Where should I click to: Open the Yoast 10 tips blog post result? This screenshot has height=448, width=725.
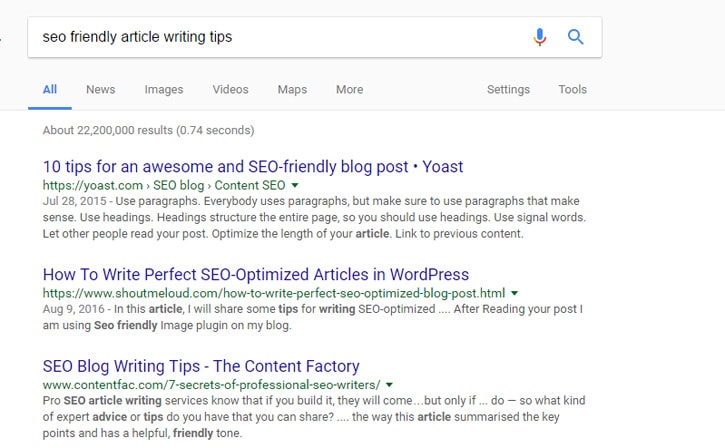coord(253,166)
